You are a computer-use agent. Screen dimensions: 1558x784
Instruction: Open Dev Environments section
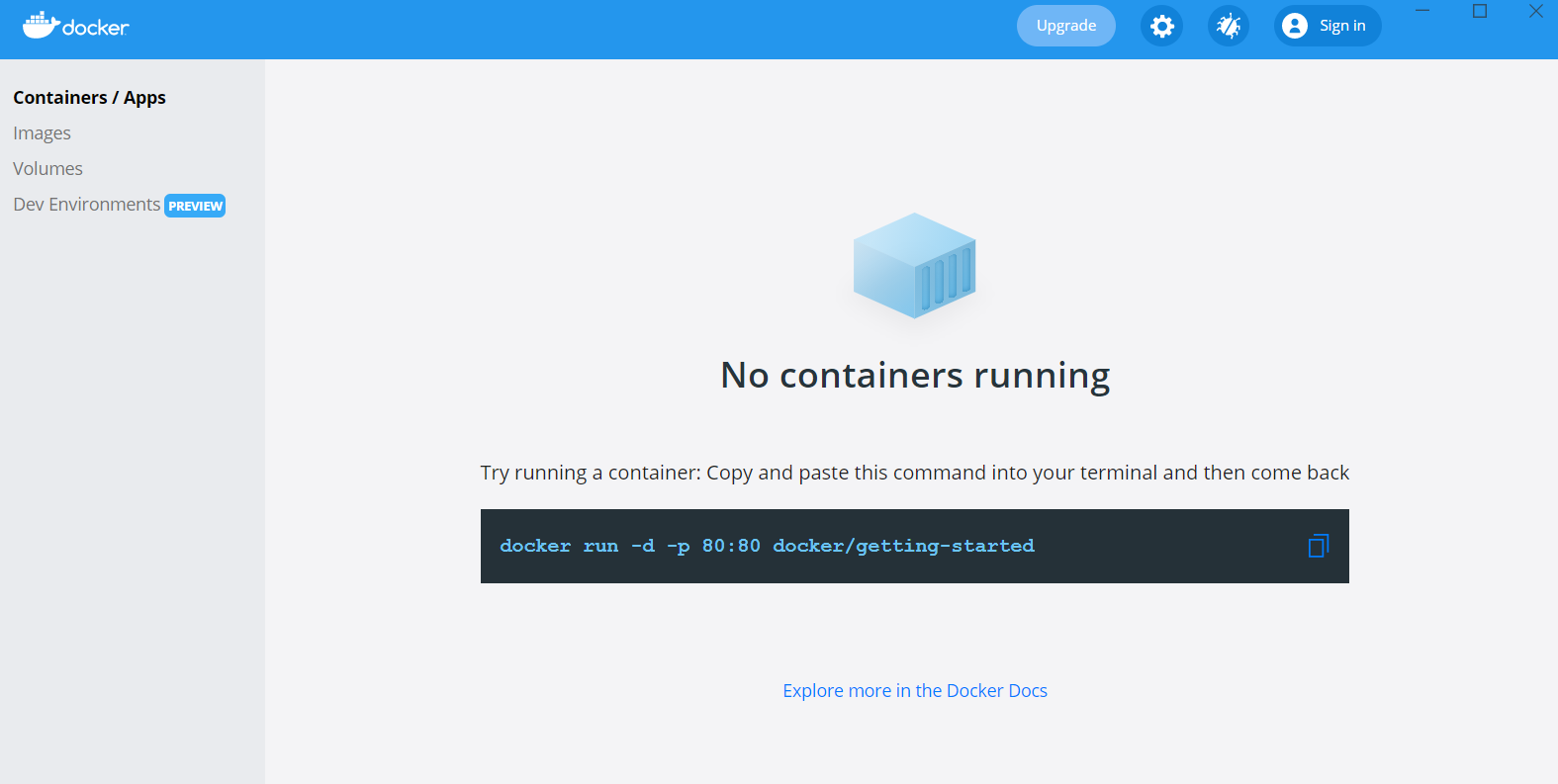click(x=87, y=205)
